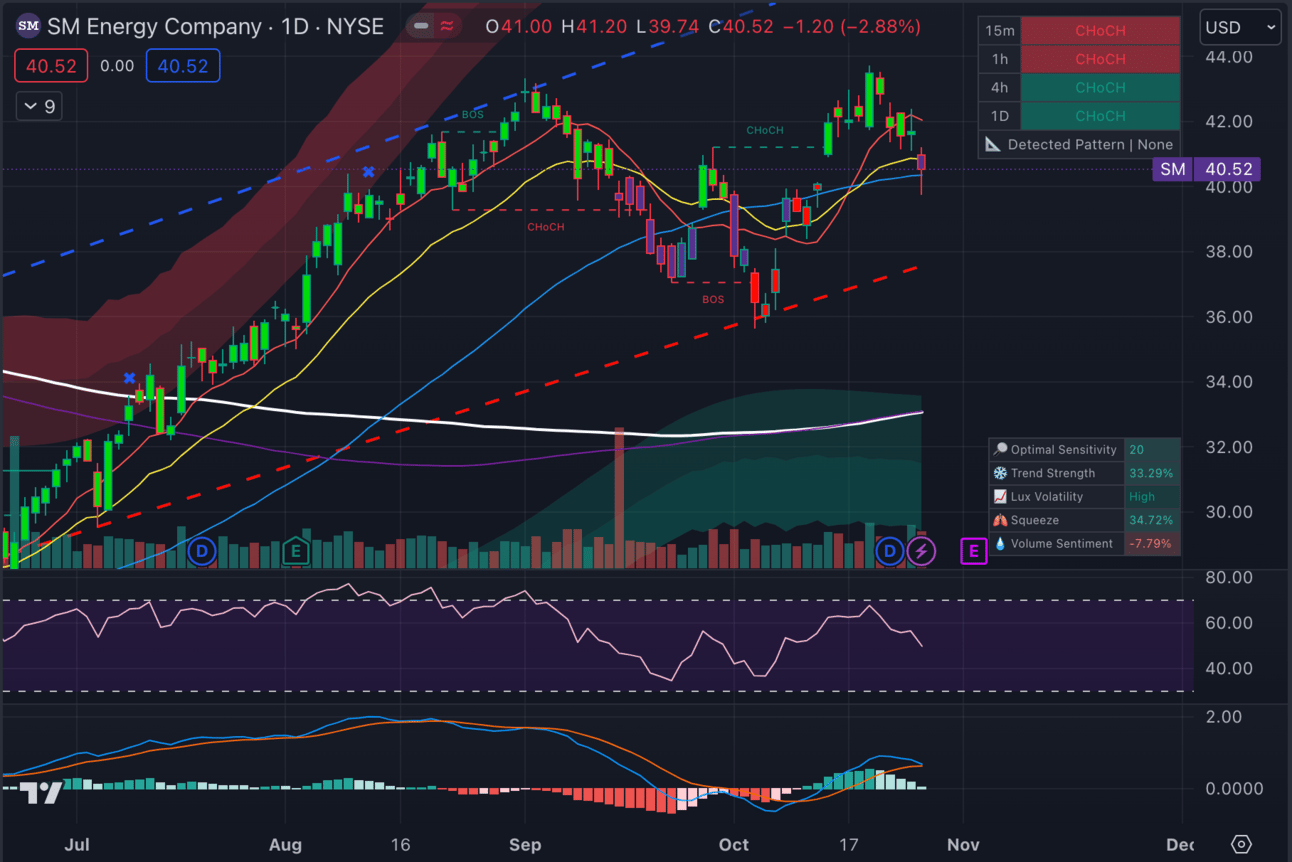Image resolution: width=1292 pixels, height=862 pixels.
Task: Click the snowflake icon beside Trend Strength
Action: point(1000,473)
